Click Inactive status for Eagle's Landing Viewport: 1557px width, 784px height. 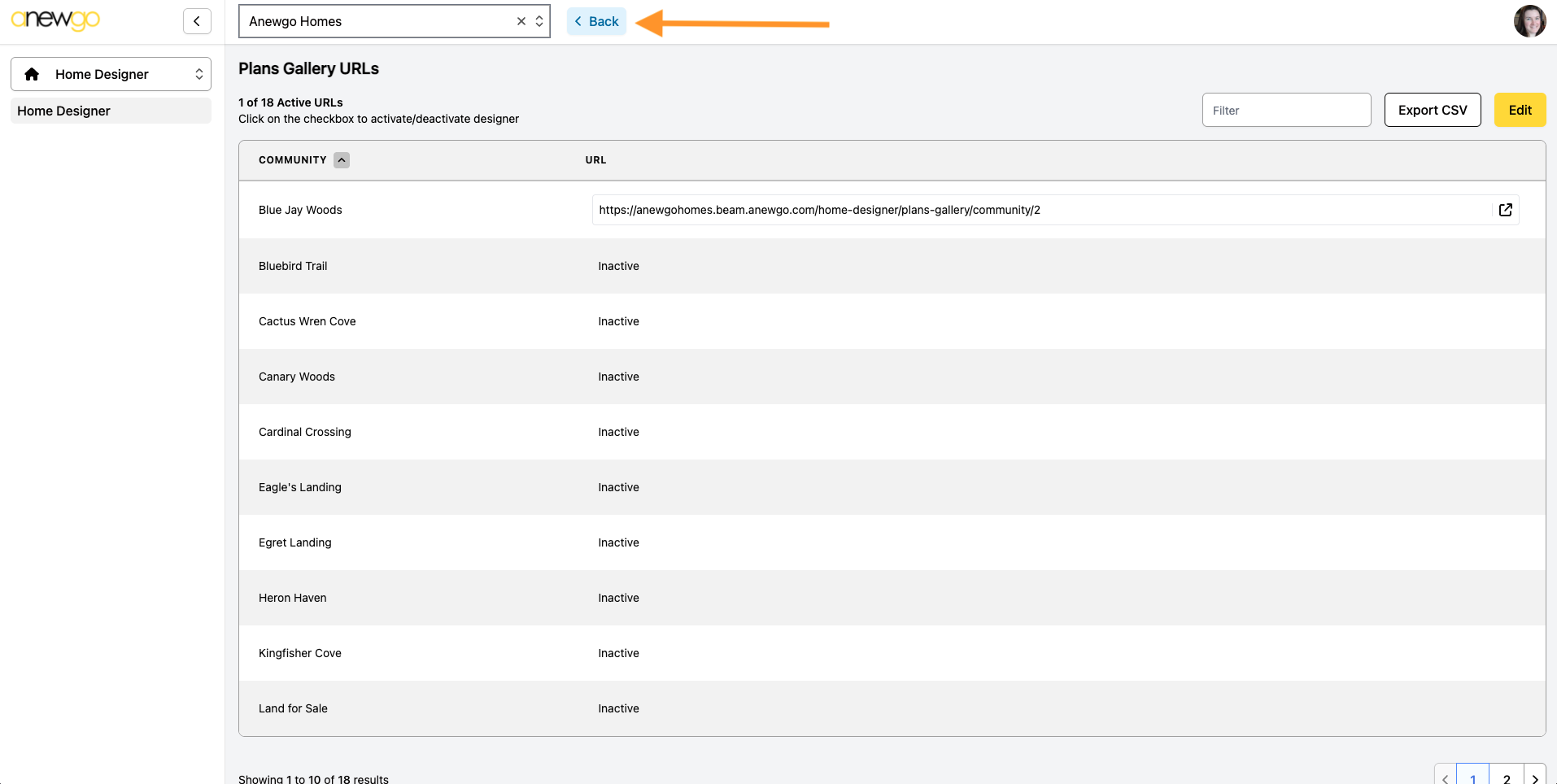pyautogui.click(x=618, y=487)
